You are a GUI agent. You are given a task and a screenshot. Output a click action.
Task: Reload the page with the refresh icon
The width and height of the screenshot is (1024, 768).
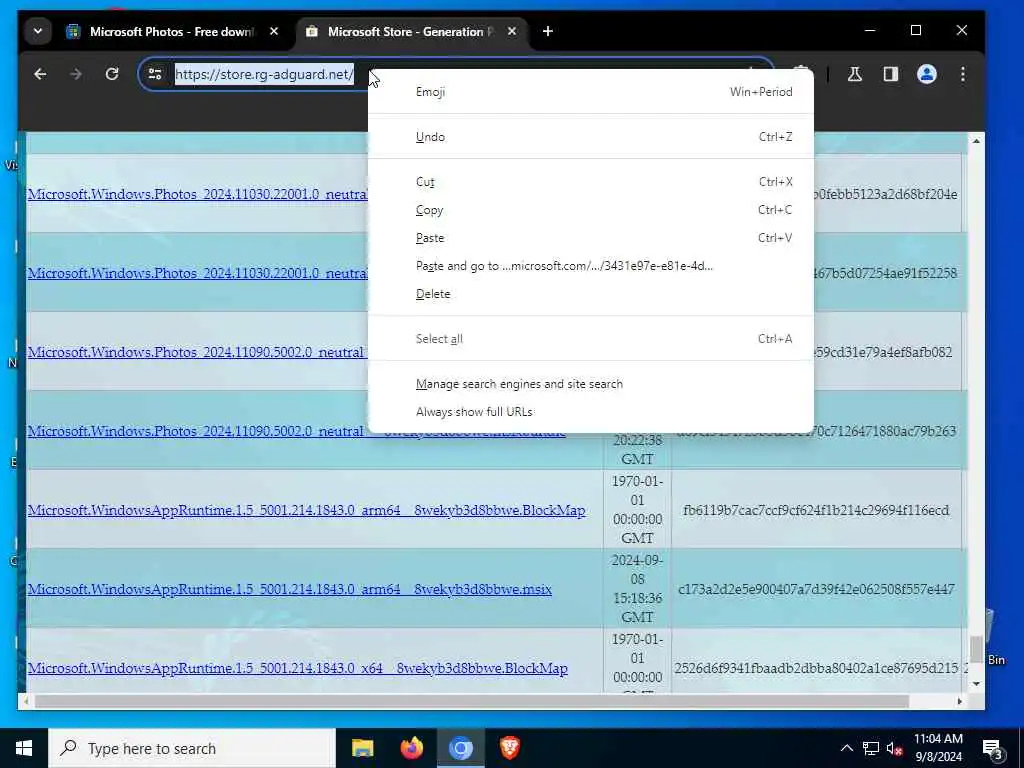112,74
